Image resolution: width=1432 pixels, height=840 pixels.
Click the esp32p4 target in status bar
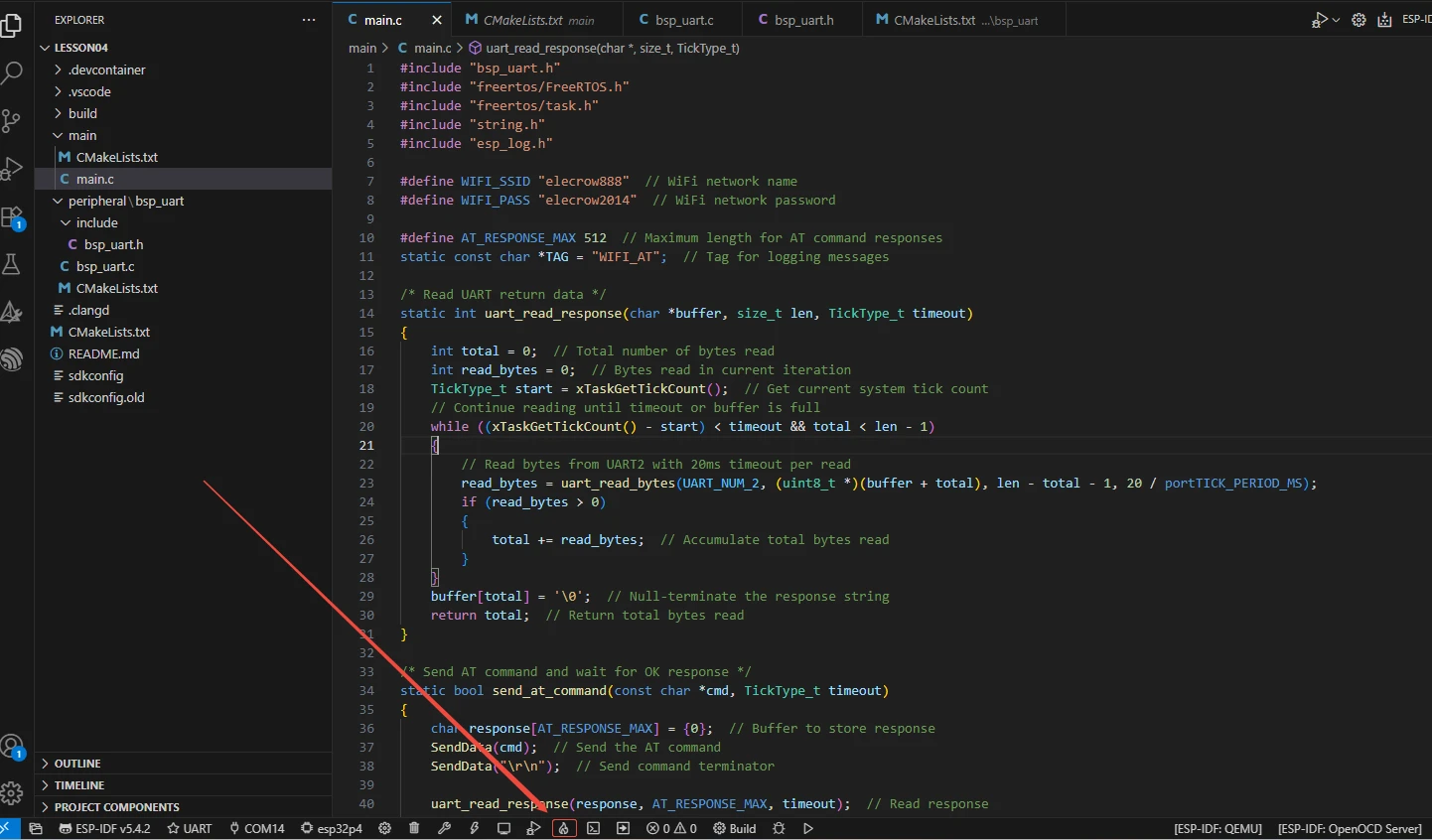point(332,828)
